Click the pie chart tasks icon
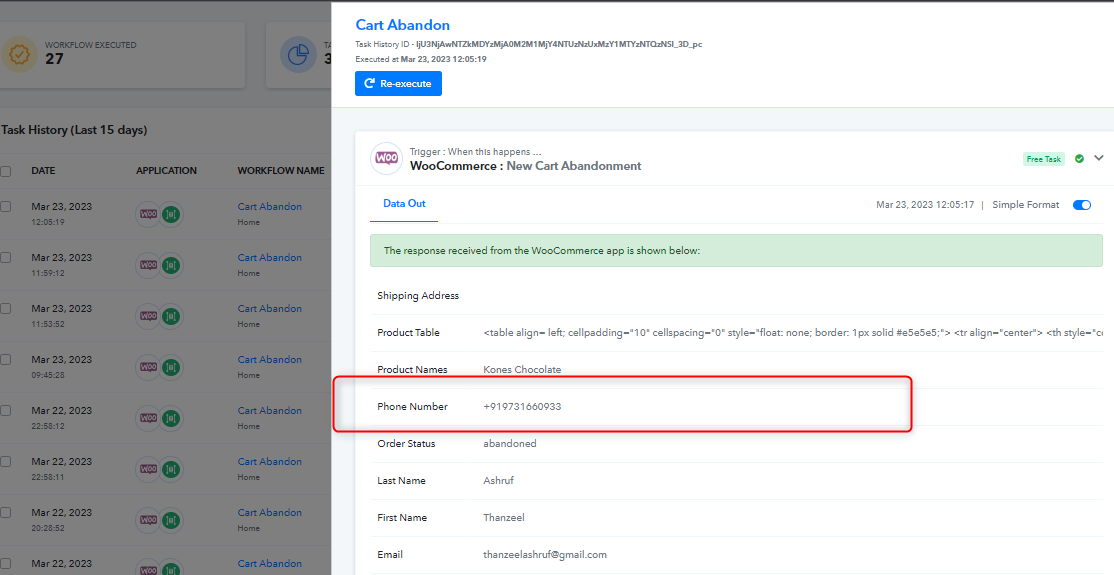 tap(298, 55)
